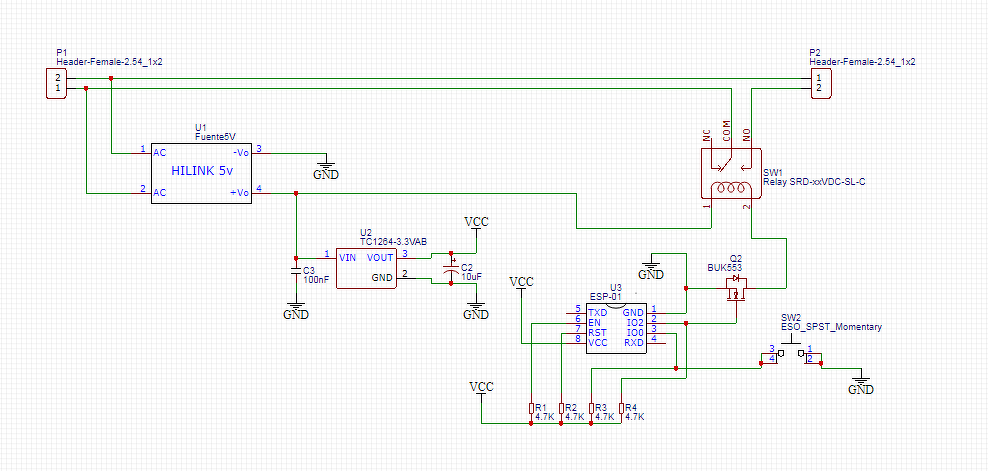Click the 'EN' pin label on ESP-01

coord(594,322)
